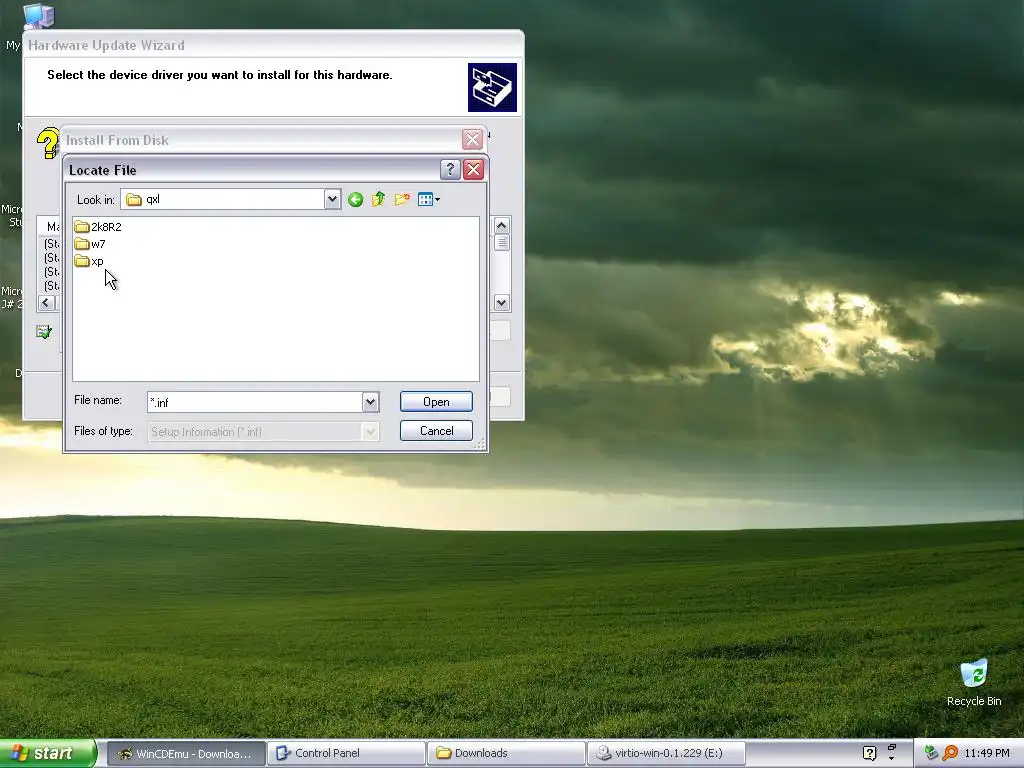Screen dimensions: 1024x768
Task: Click the My Computer desktop icon
Action: (x=38, y=17)
